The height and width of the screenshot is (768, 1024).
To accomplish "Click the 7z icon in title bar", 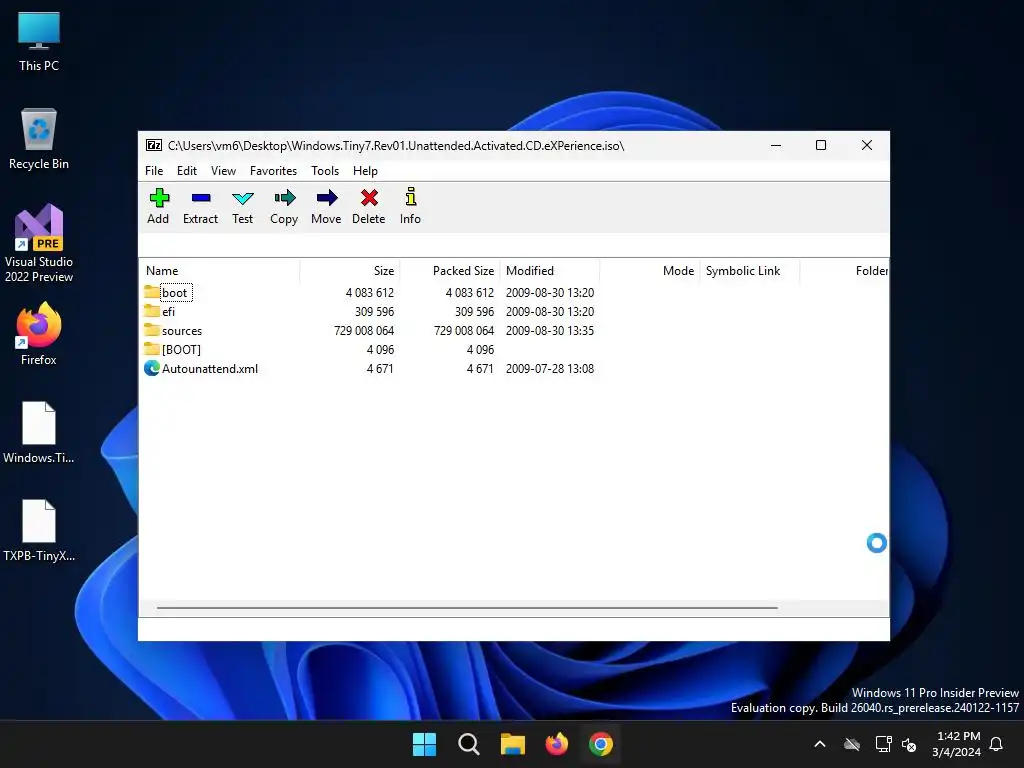I will [153, 145].
